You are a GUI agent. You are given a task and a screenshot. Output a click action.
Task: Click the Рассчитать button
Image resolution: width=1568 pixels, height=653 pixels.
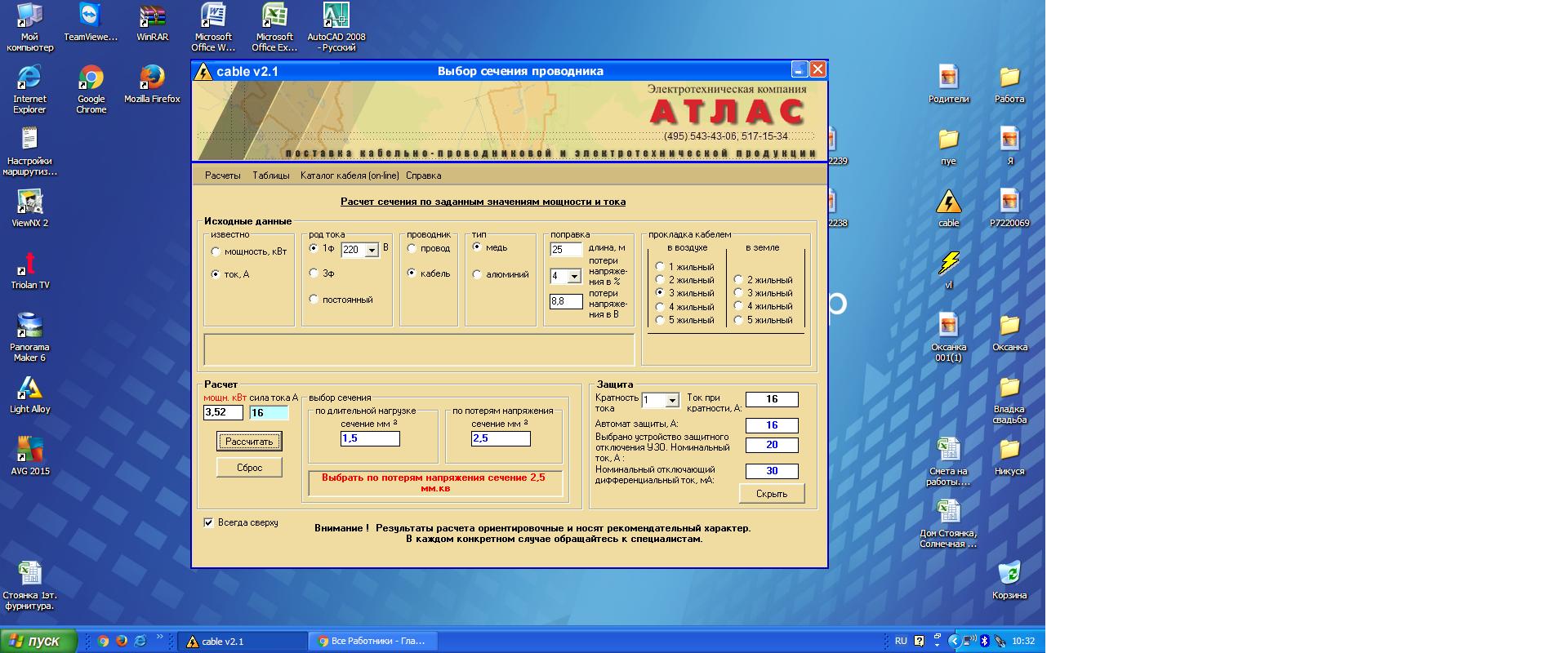249,441
